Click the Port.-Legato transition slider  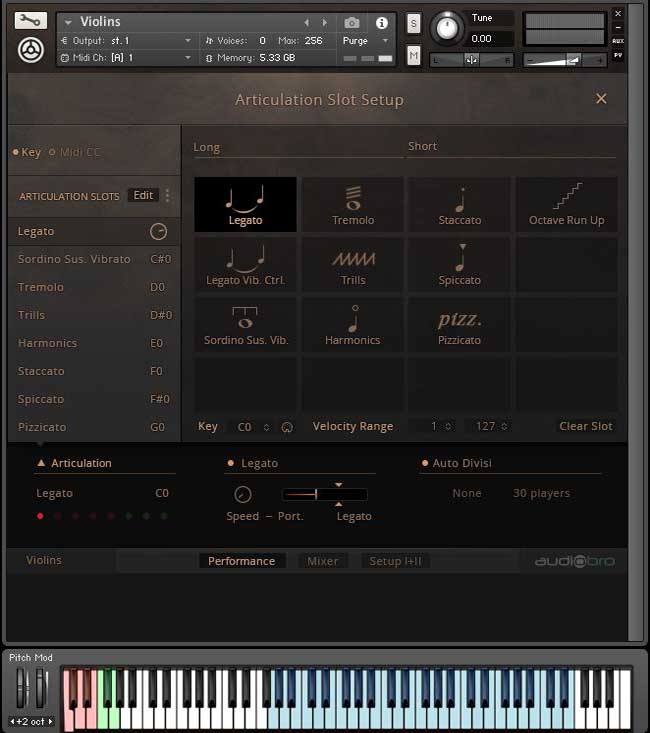pyautogui.click(x=325, y=494)
